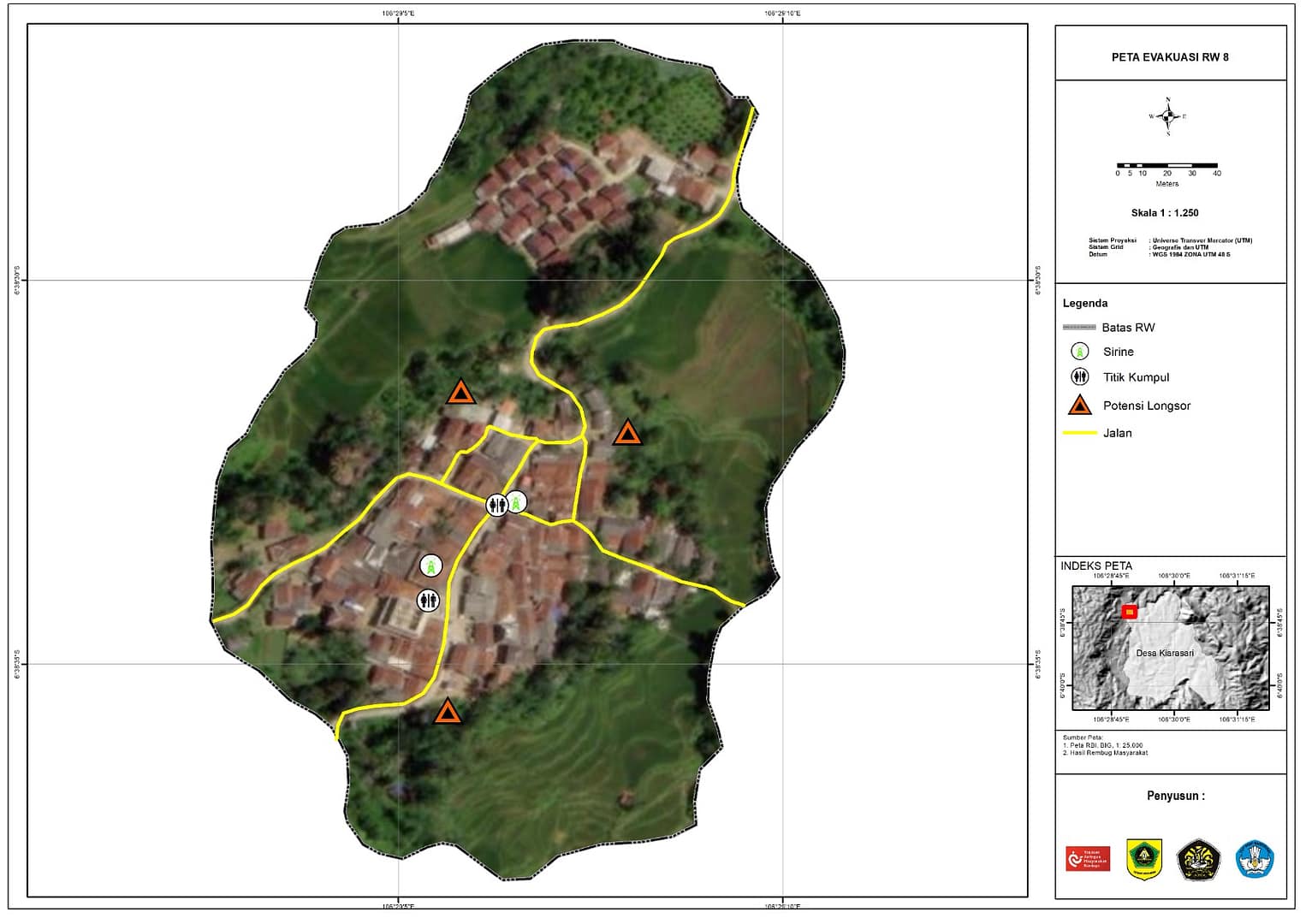Click the green siren marker at the road junction
The height and width of the screenshot is (924, 1306).
pos(516,503)
